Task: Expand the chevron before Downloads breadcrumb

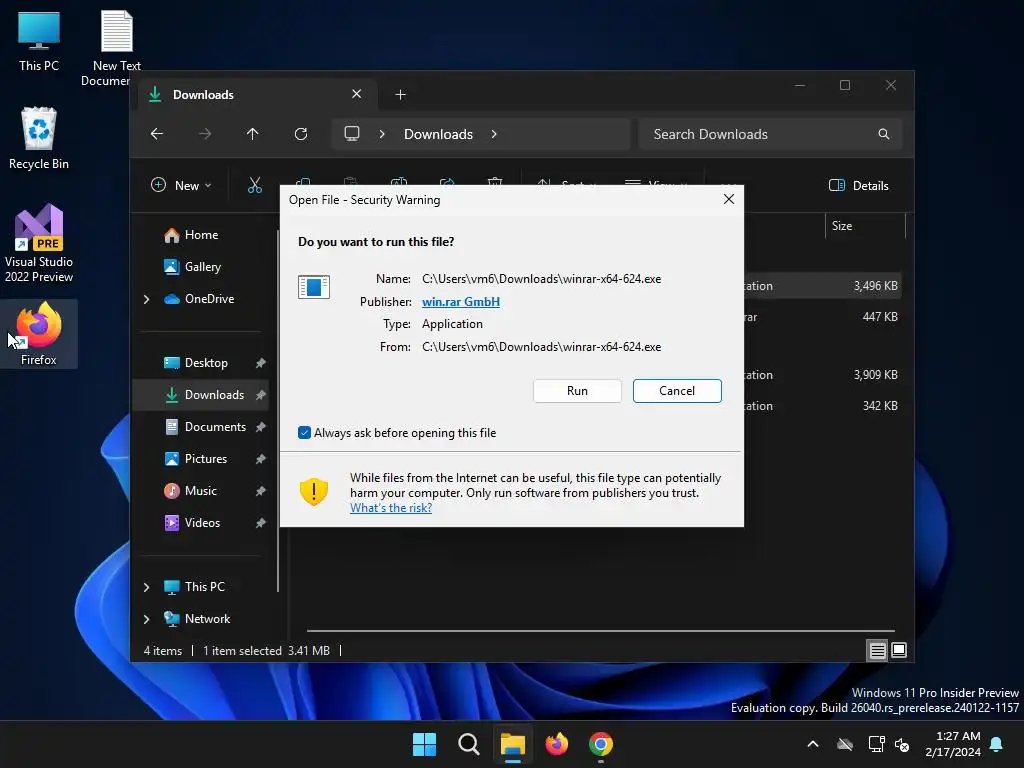Action: pos(382,134)
